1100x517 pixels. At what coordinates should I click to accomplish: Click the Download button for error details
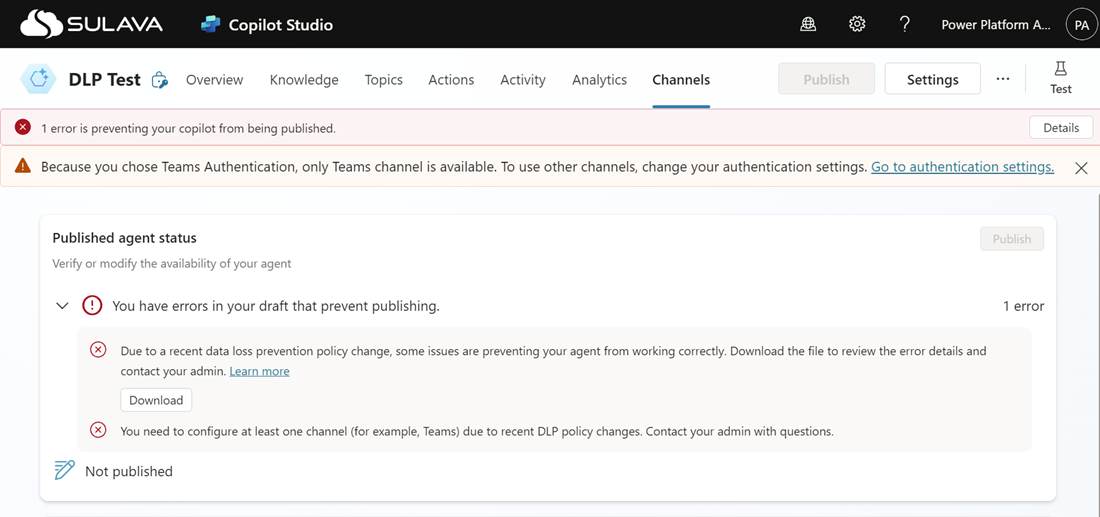point(156,400)
